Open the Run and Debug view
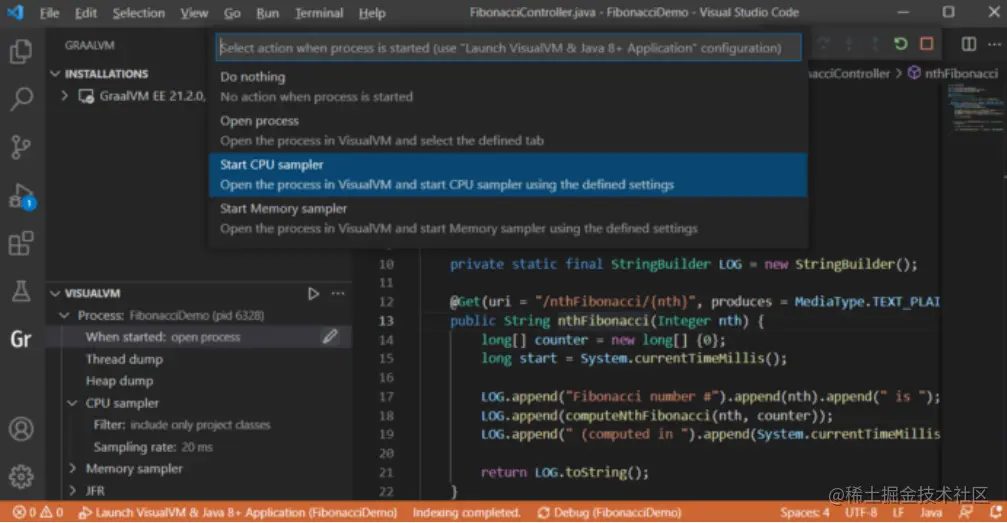The width and height of the screenshot is (1007, 523). tap(21, 195)
